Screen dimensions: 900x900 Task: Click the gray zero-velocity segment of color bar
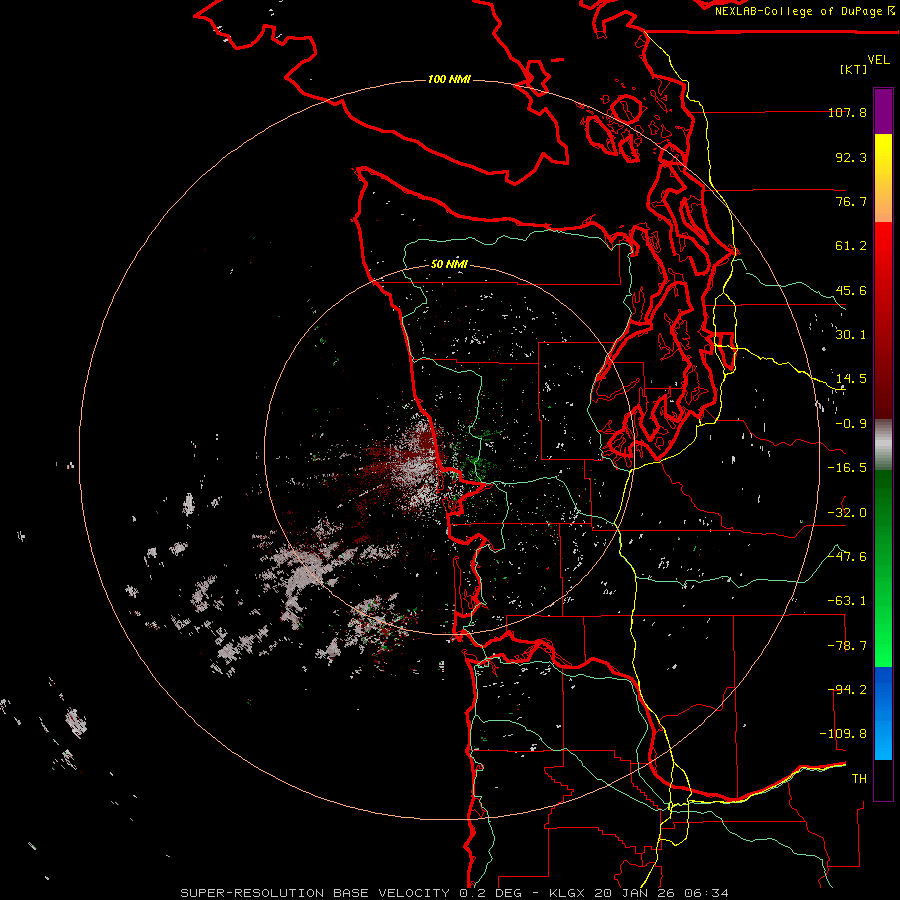883,445
